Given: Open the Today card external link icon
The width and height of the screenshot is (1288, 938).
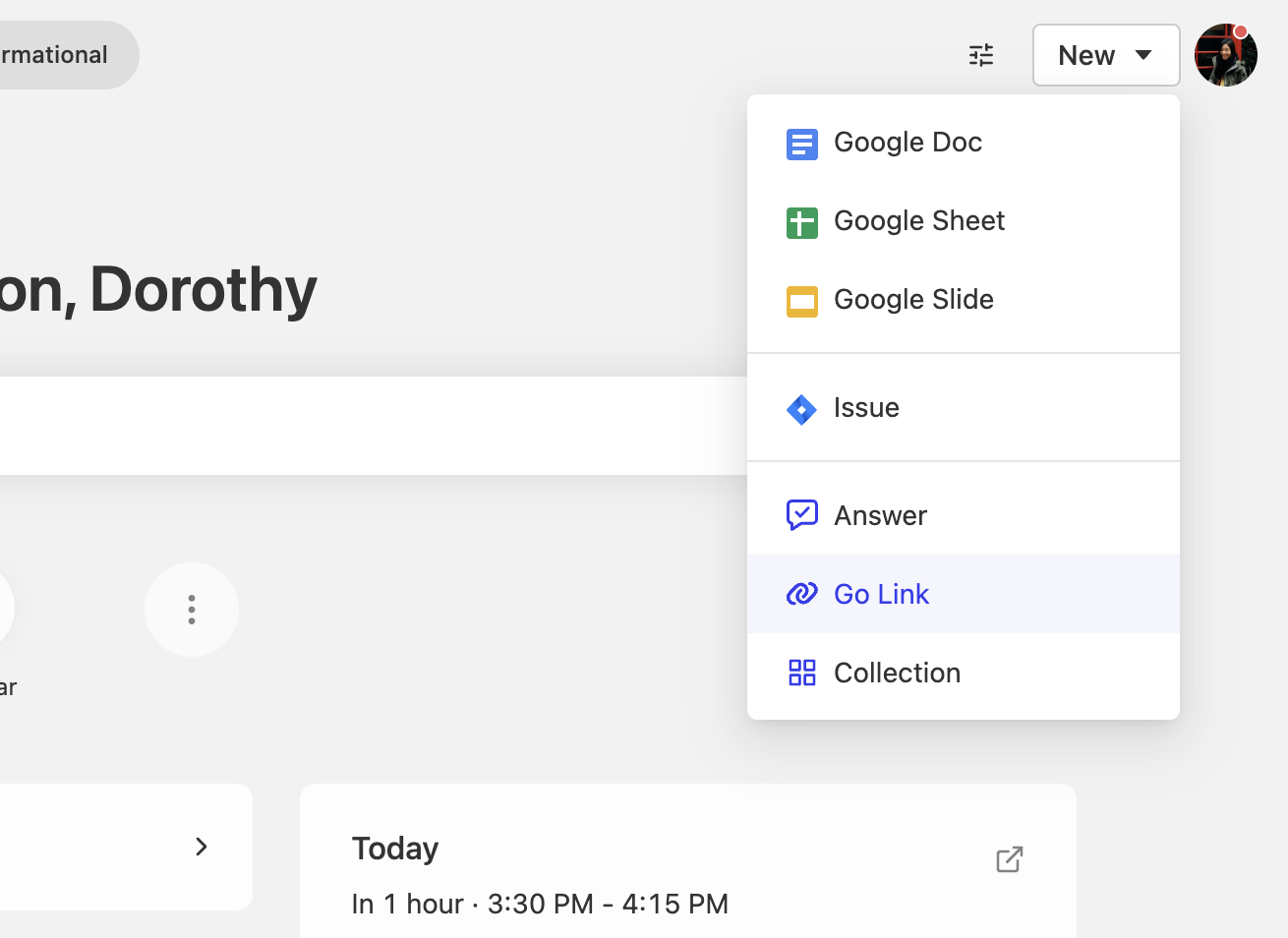Looking at the screenshot, I should tap(1009, 859).
